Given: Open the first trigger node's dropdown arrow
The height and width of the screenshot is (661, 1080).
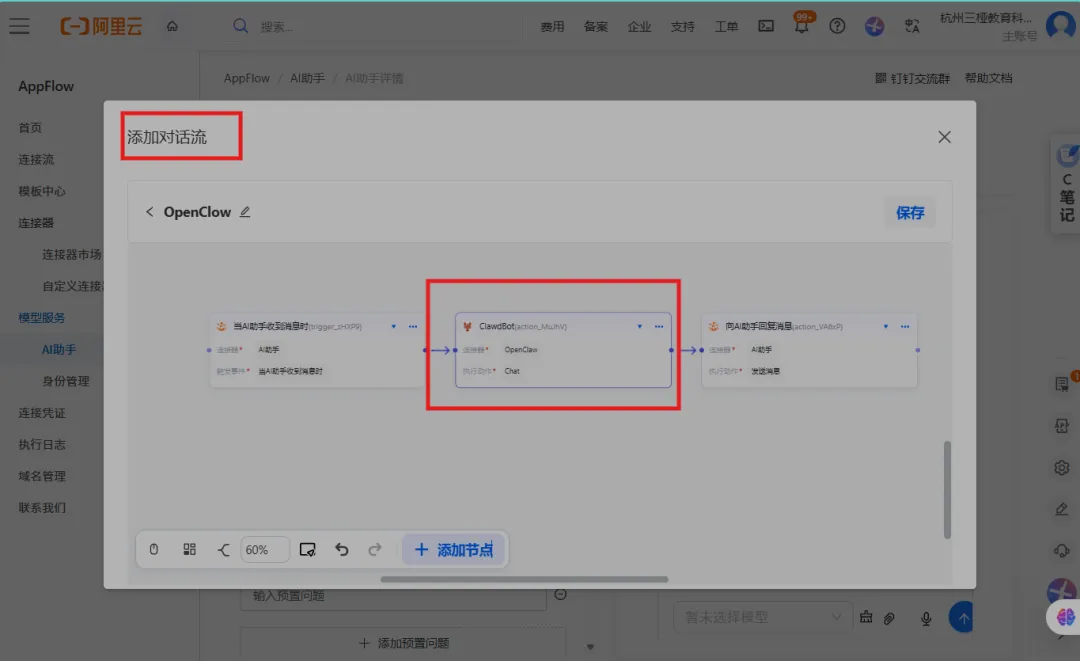Looking at the screenshot, I should click(395, 326).
